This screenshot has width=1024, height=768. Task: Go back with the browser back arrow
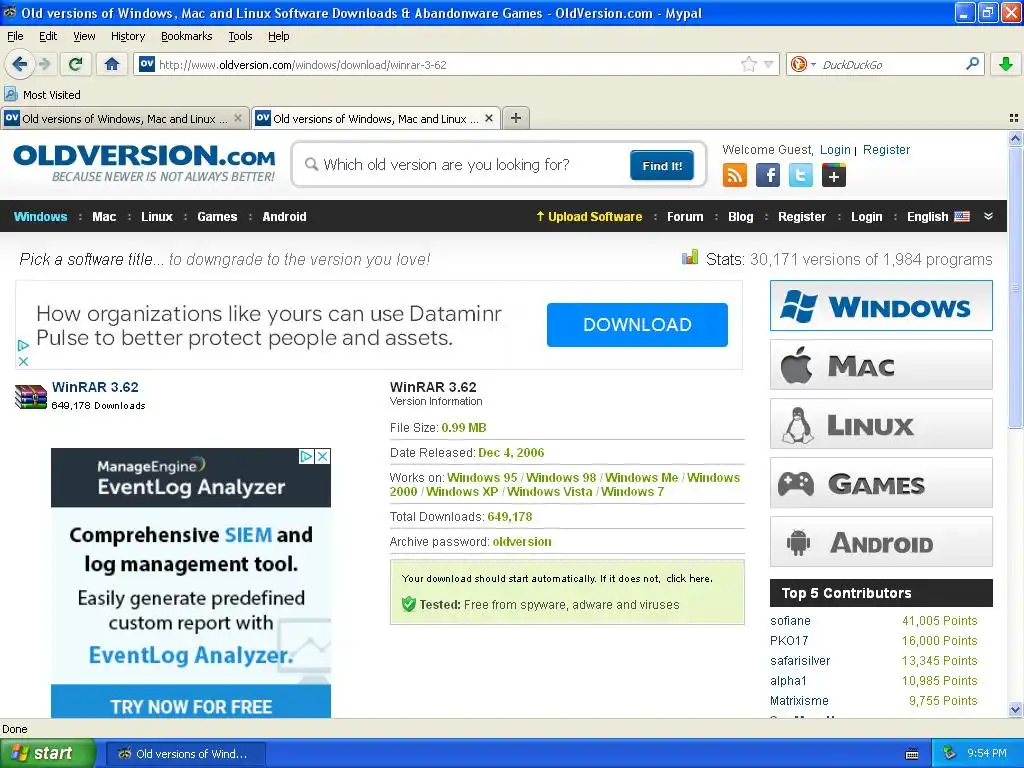point(20,64)
